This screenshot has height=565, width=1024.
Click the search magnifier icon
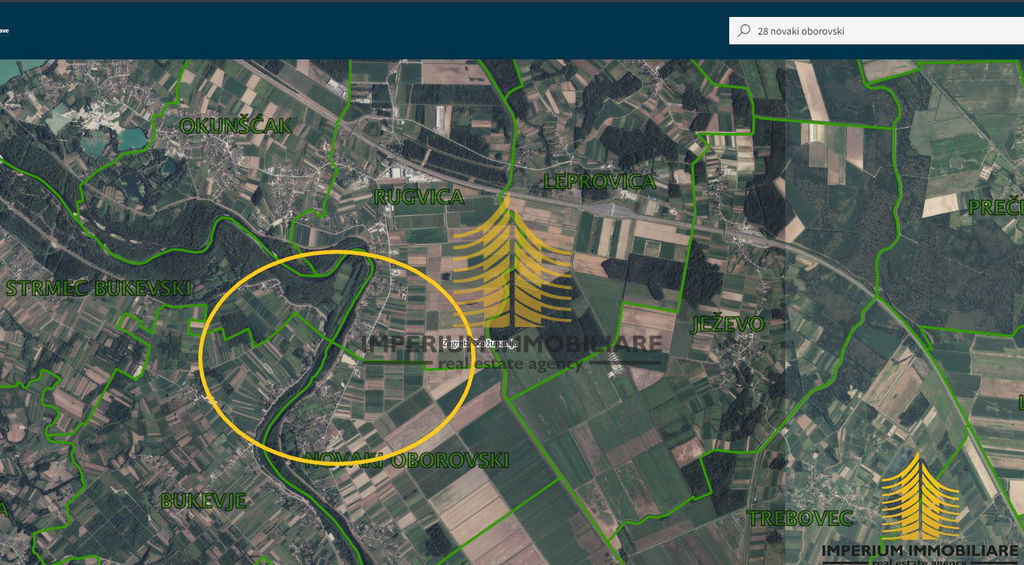pos(743,31)
